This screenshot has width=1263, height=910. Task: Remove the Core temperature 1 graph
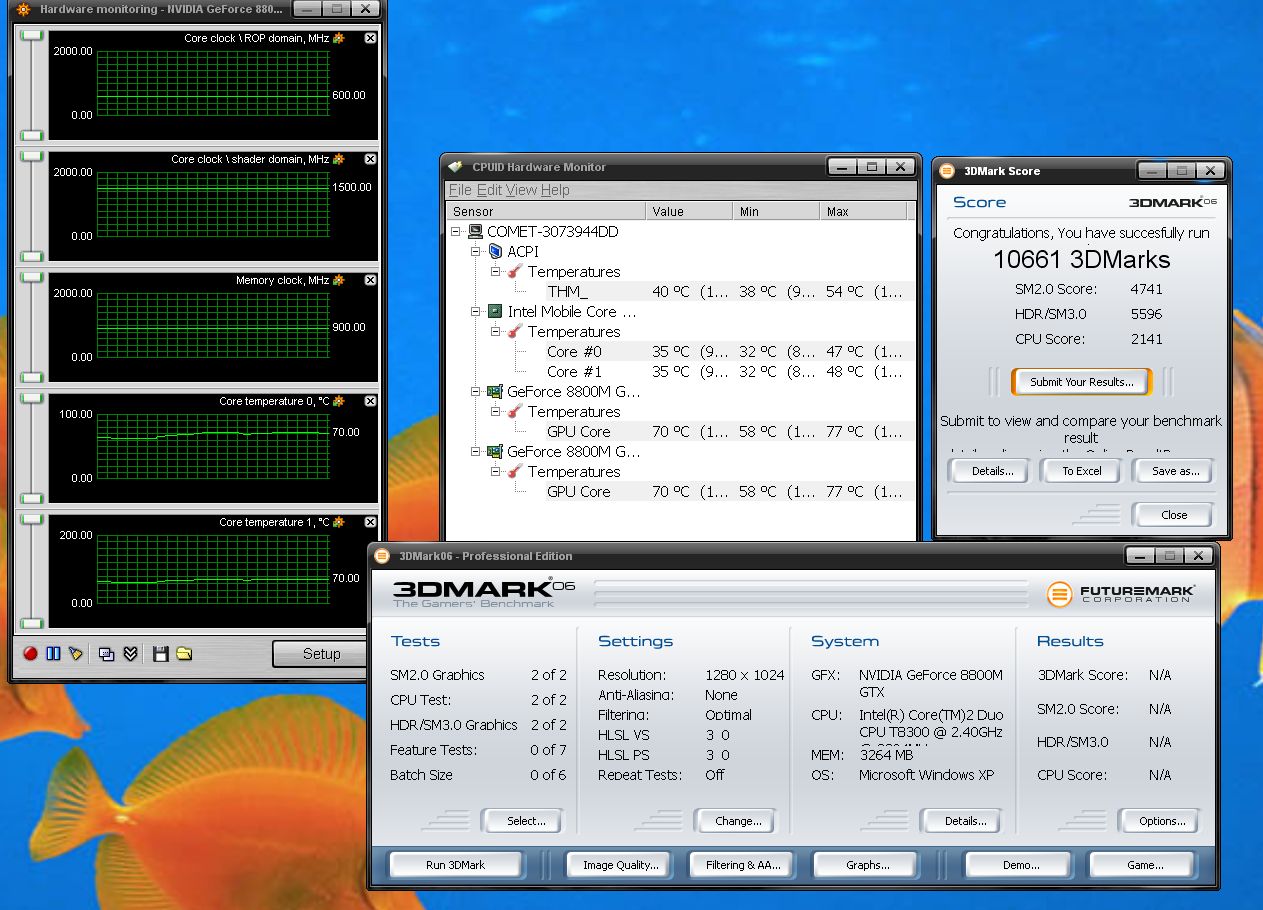tap(370, 522)
